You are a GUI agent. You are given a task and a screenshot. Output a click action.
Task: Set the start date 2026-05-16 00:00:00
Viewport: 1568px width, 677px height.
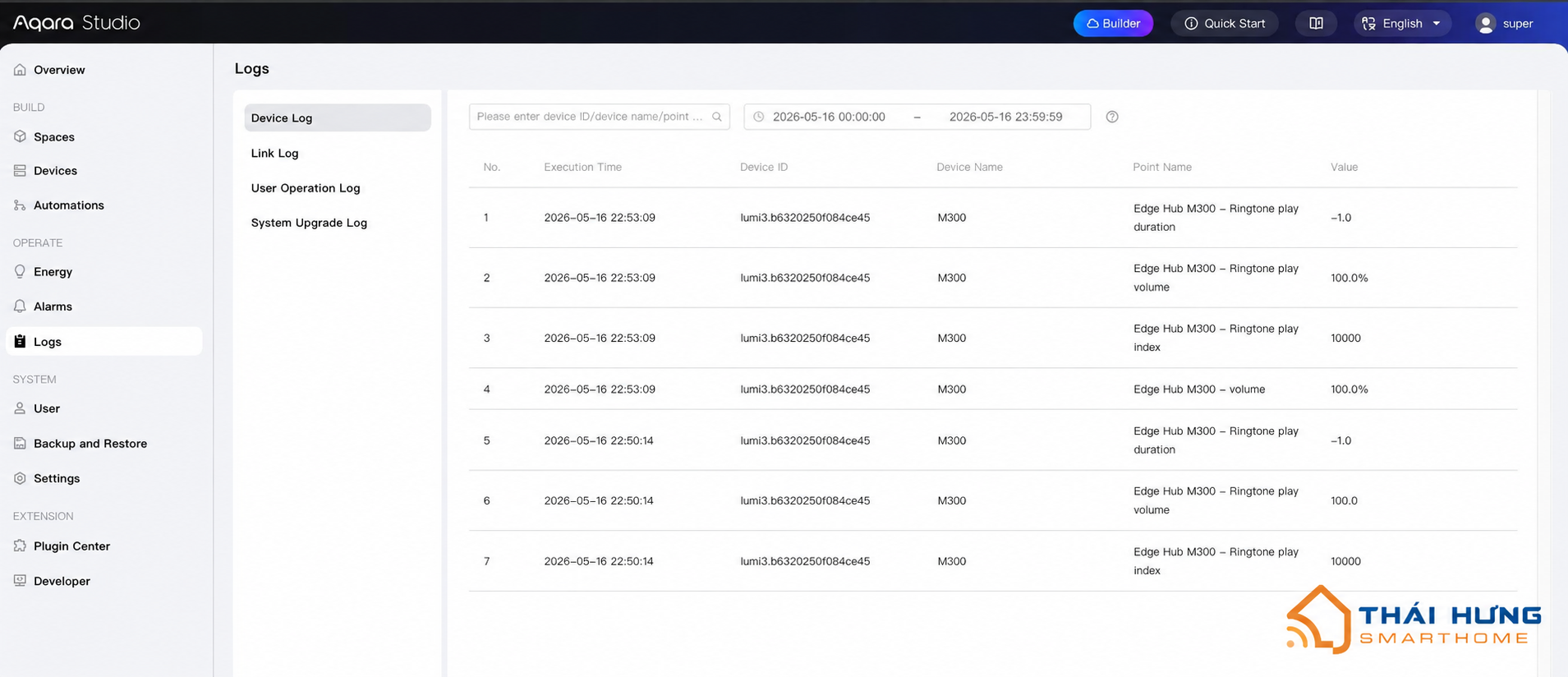829,117
